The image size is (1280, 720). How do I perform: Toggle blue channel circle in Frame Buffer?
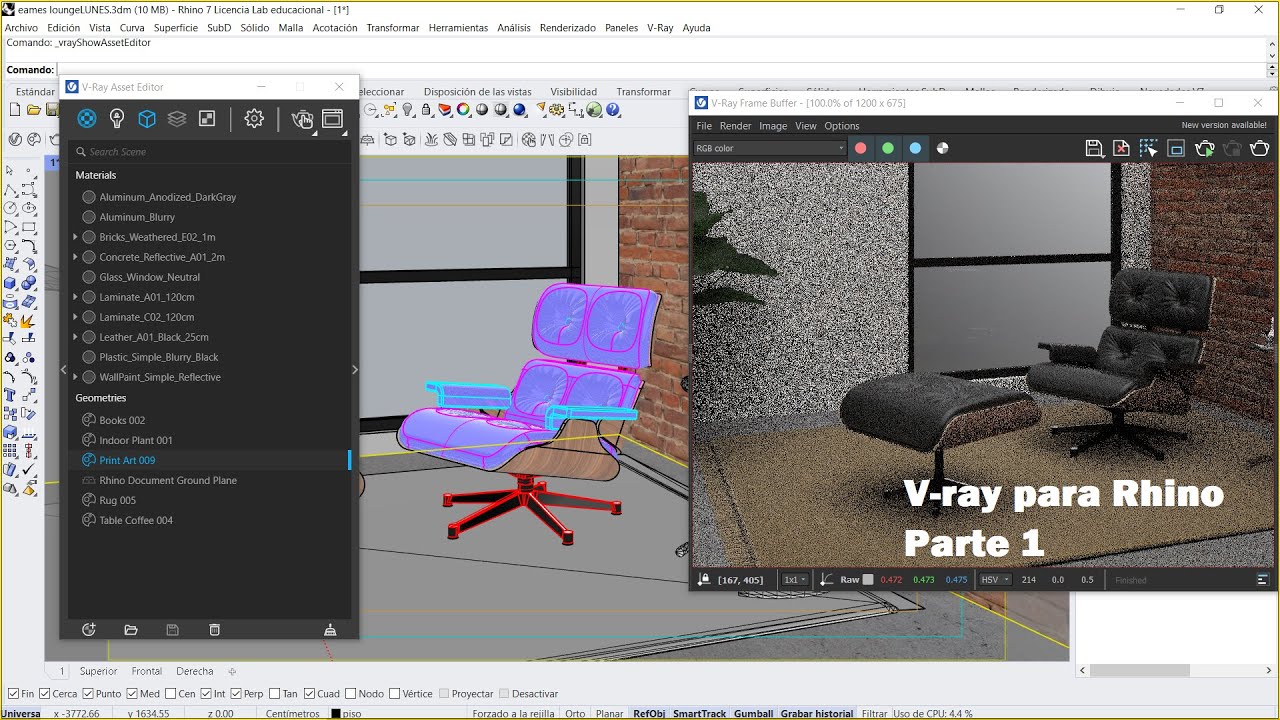915,148
